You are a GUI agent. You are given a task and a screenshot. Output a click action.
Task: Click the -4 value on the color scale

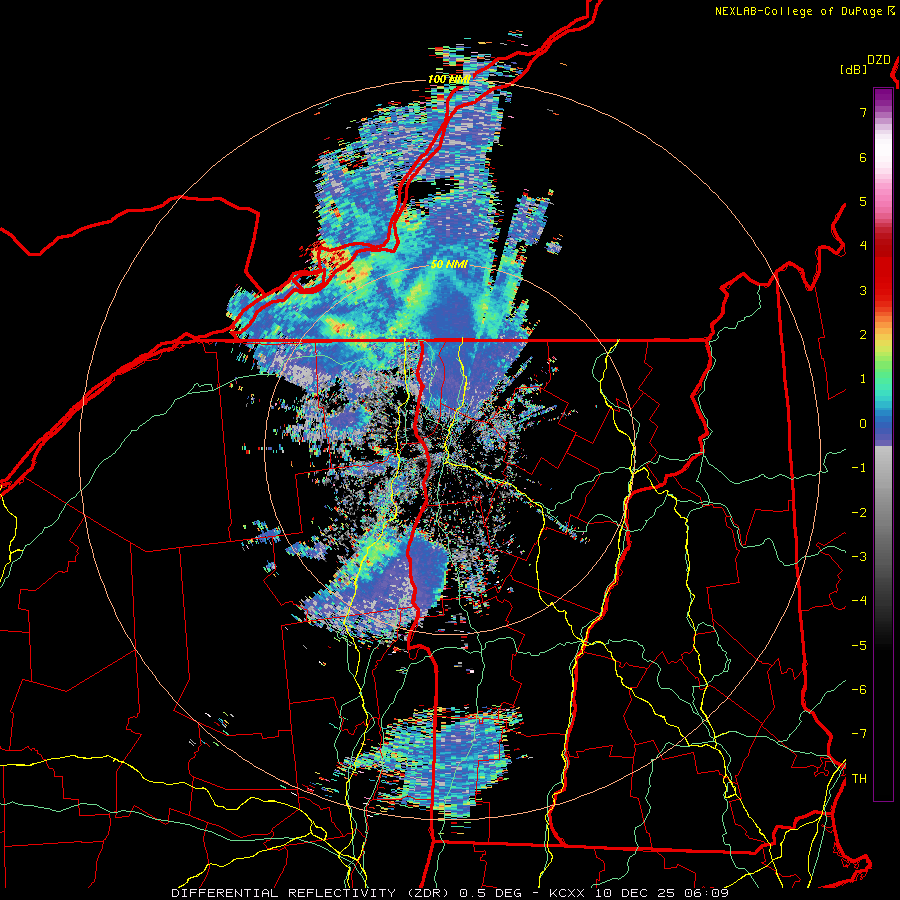[859, 601]
